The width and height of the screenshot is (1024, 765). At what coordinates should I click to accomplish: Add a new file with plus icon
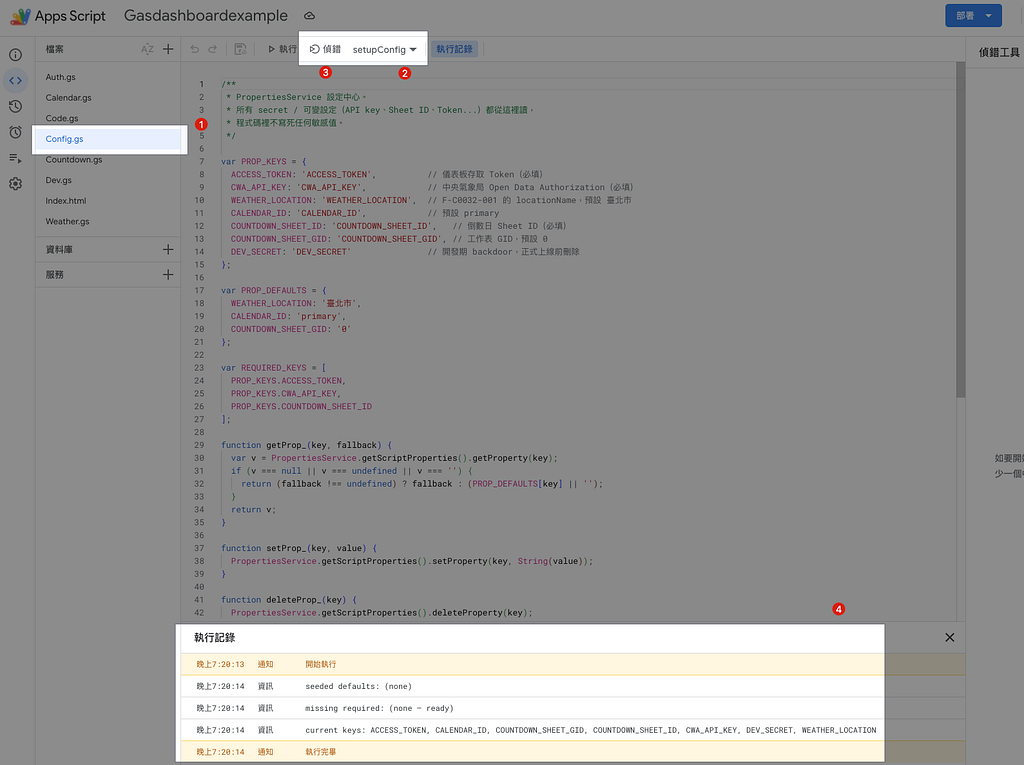click(x=168, y=49)
